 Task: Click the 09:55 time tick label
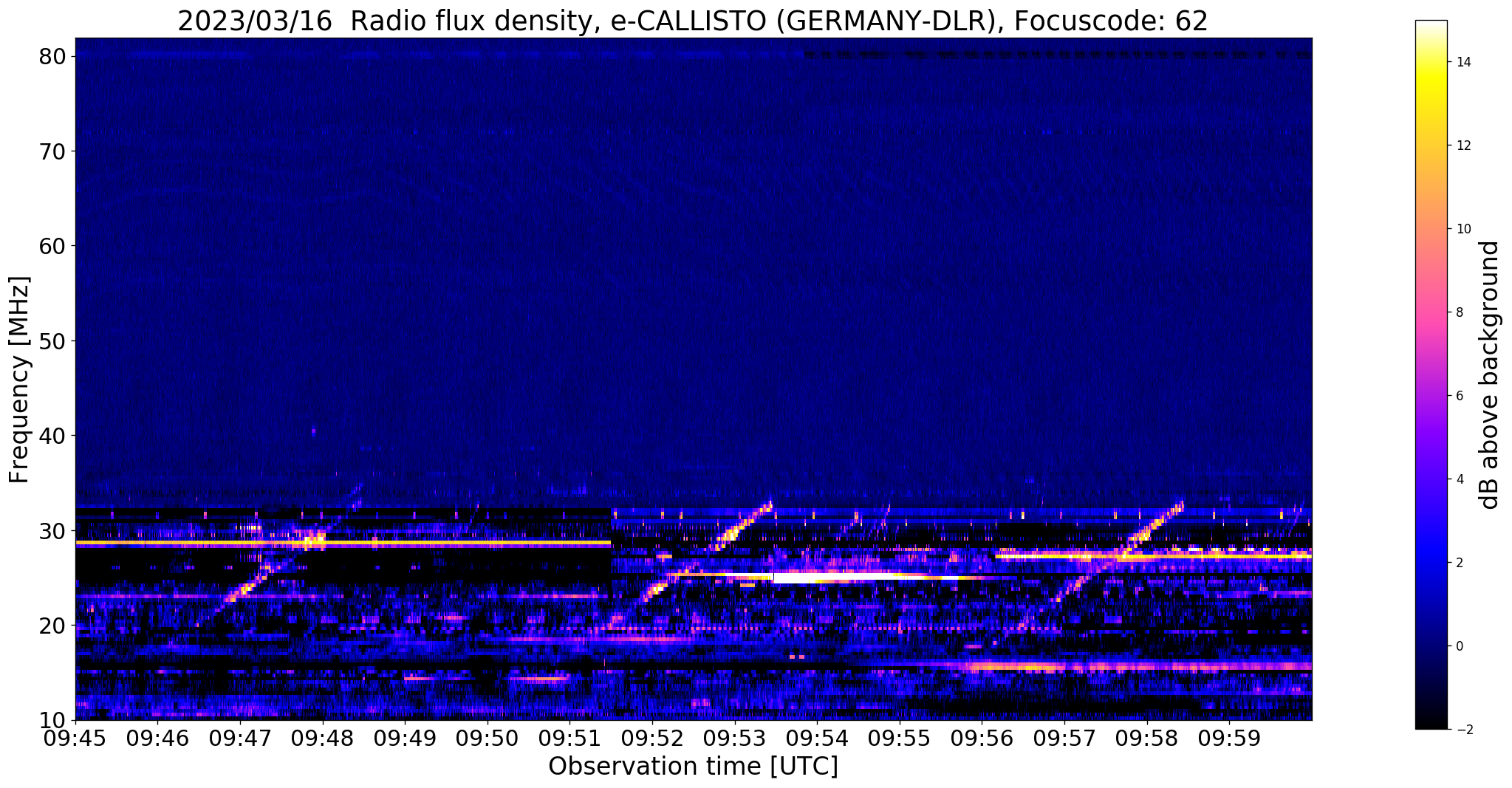899,739
